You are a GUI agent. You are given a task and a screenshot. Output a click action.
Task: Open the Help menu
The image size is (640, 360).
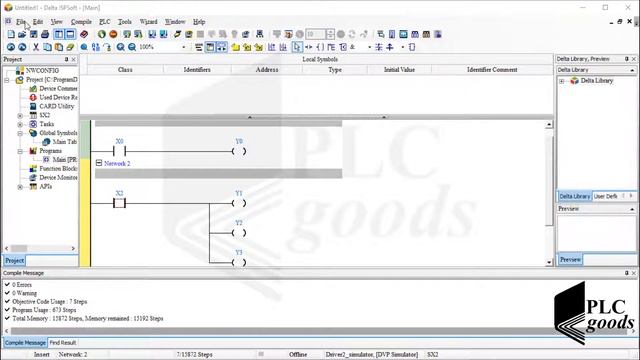[199, 22]
